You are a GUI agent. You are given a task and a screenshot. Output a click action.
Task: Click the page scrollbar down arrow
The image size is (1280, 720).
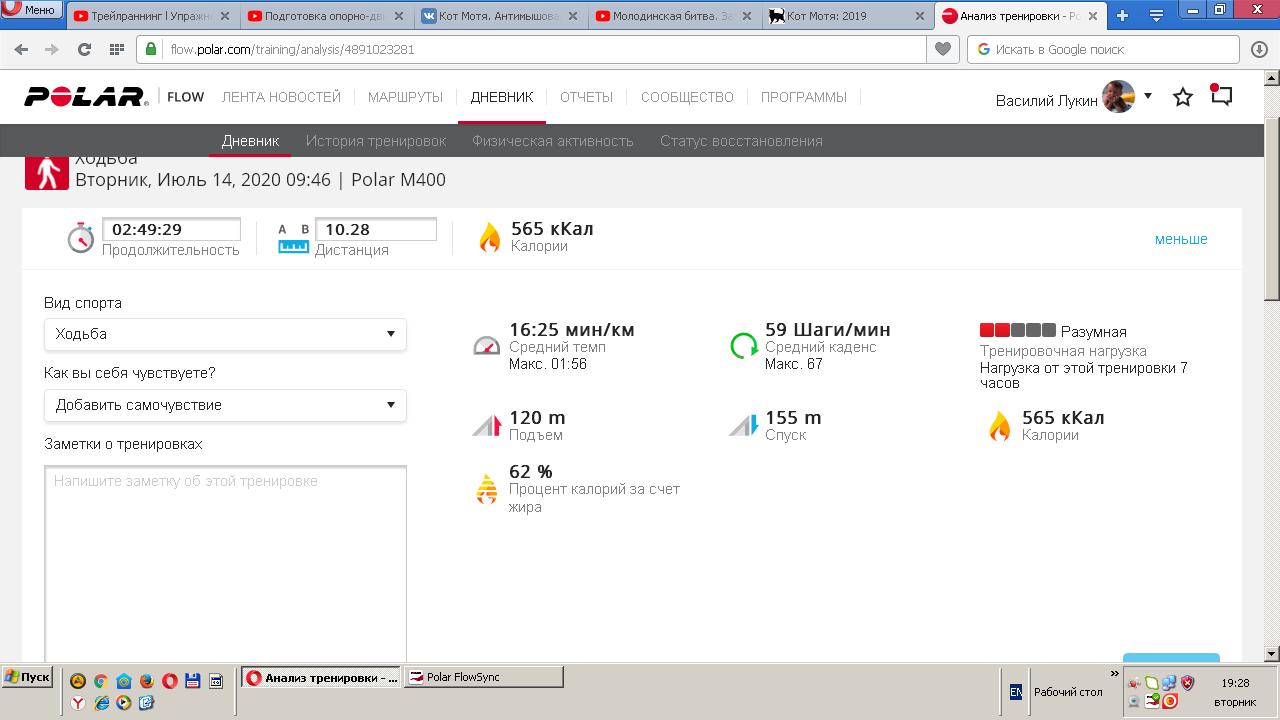[1272, 653]
